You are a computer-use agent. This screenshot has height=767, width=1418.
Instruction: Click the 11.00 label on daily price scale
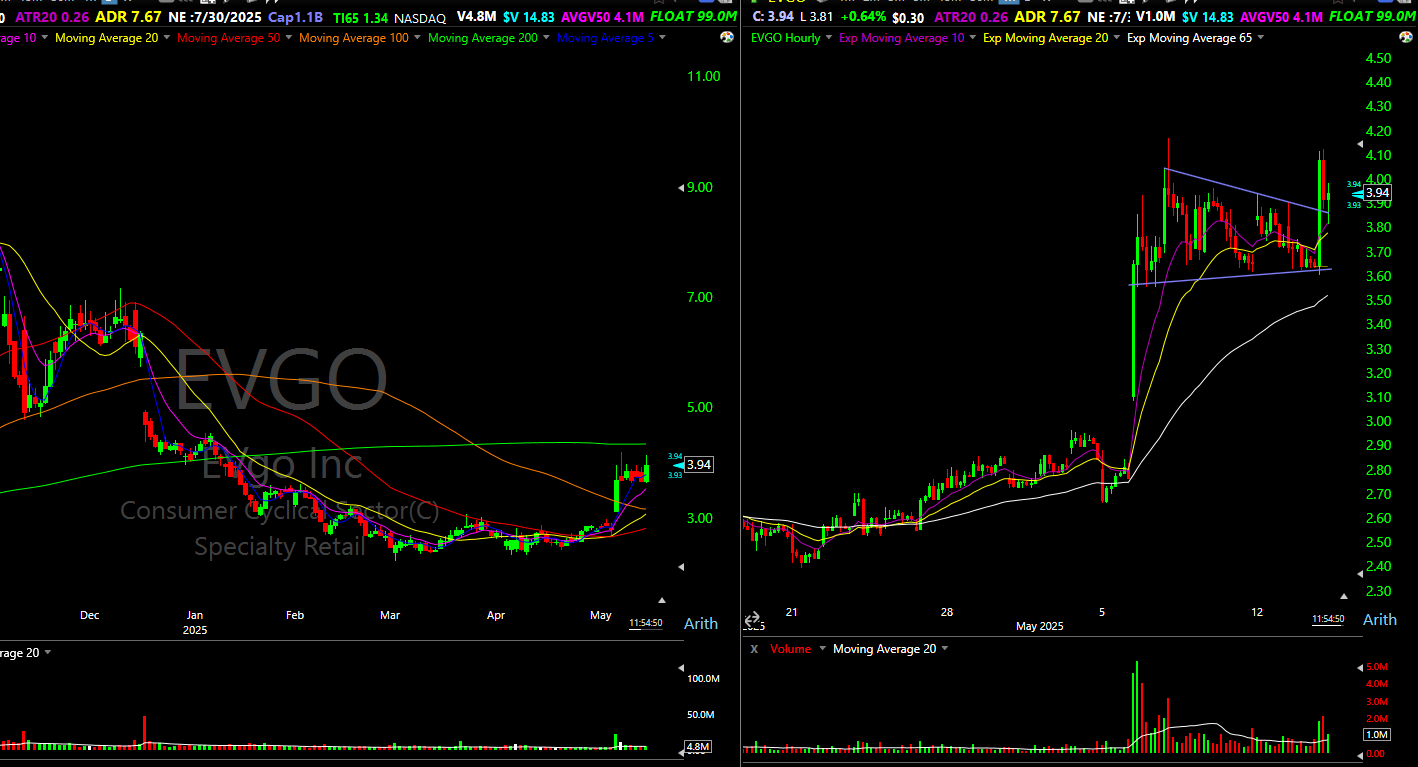(x=703, y=76)
